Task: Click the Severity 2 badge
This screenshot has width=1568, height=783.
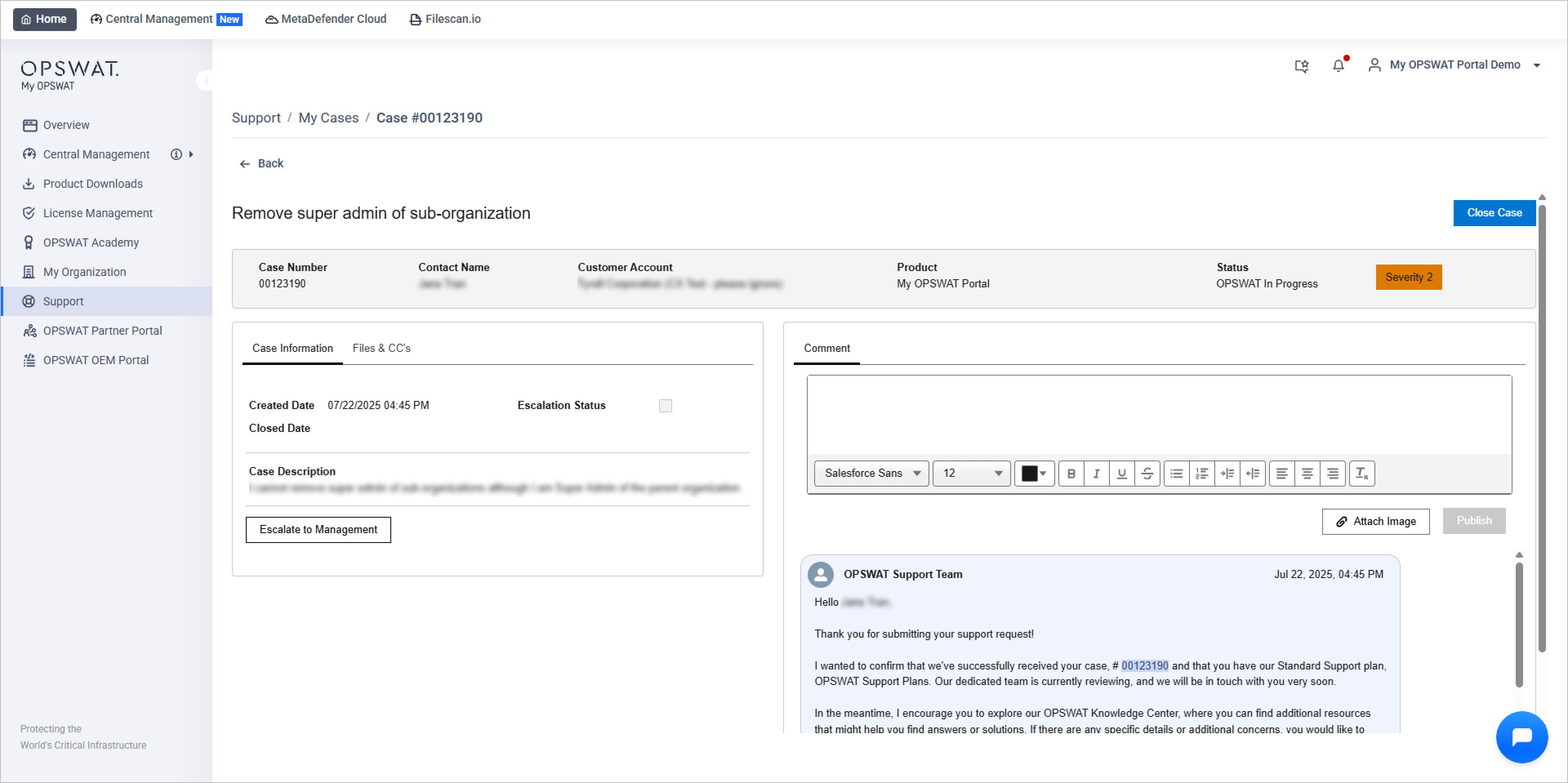Action: pos(1409,278)
